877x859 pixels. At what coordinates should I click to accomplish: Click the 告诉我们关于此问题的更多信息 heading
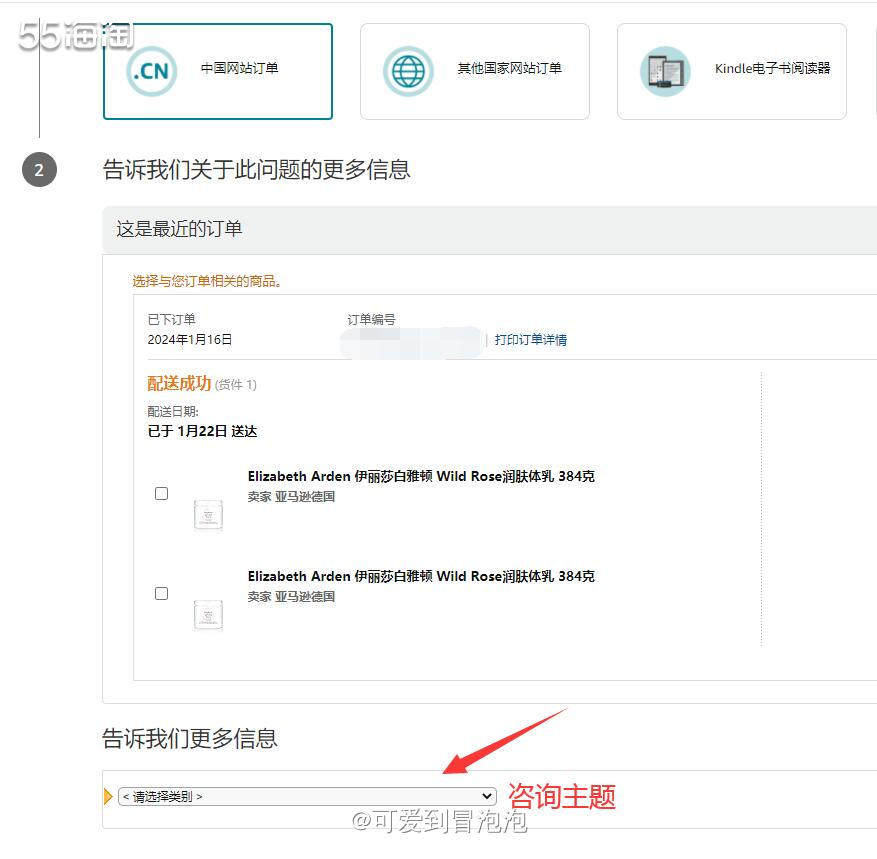(257, 169)
